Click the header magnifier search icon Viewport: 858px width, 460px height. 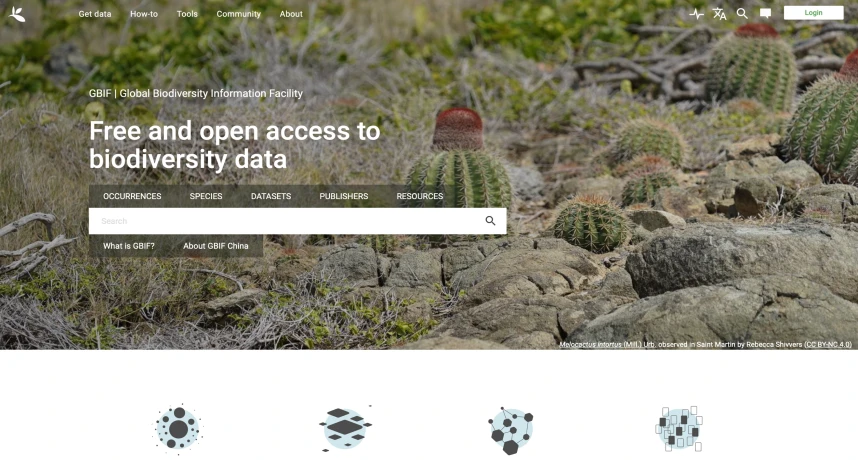point(741,14)
